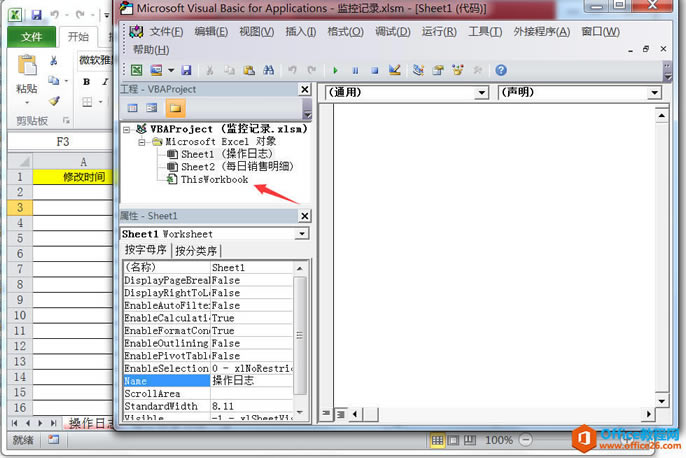Click the ScrollArea property row
Image resolution: width=686 pixels, height=458 pixels.
(208, 393)
